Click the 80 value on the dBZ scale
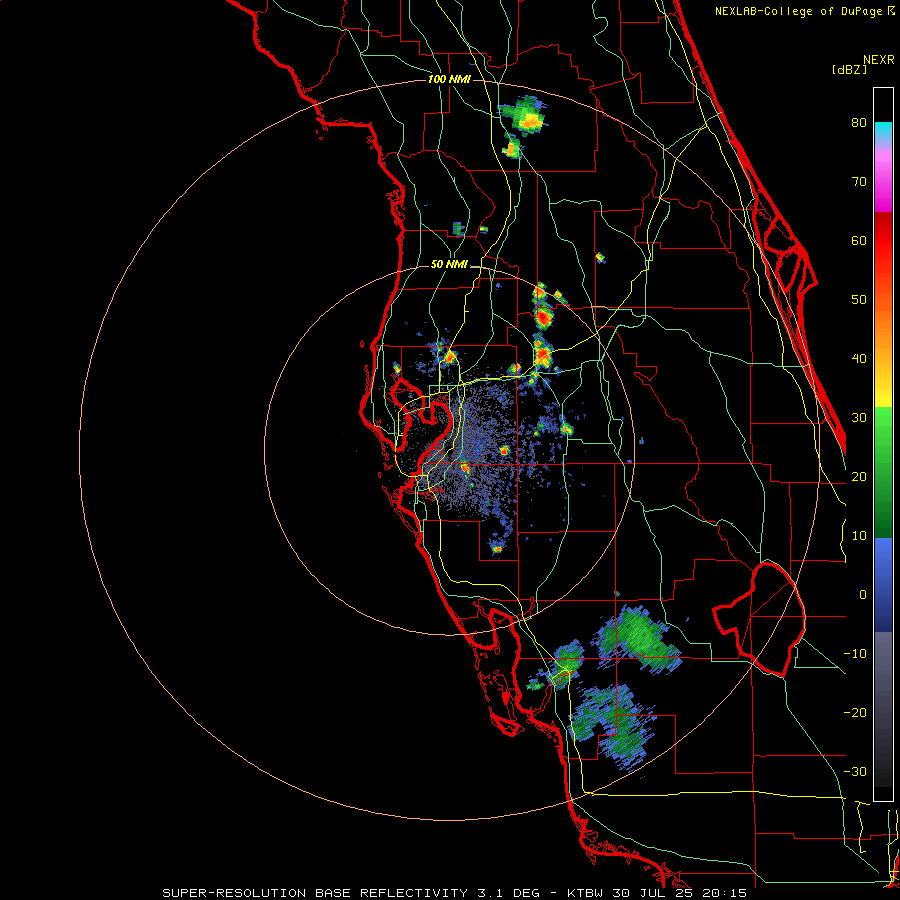 point(859,122)
